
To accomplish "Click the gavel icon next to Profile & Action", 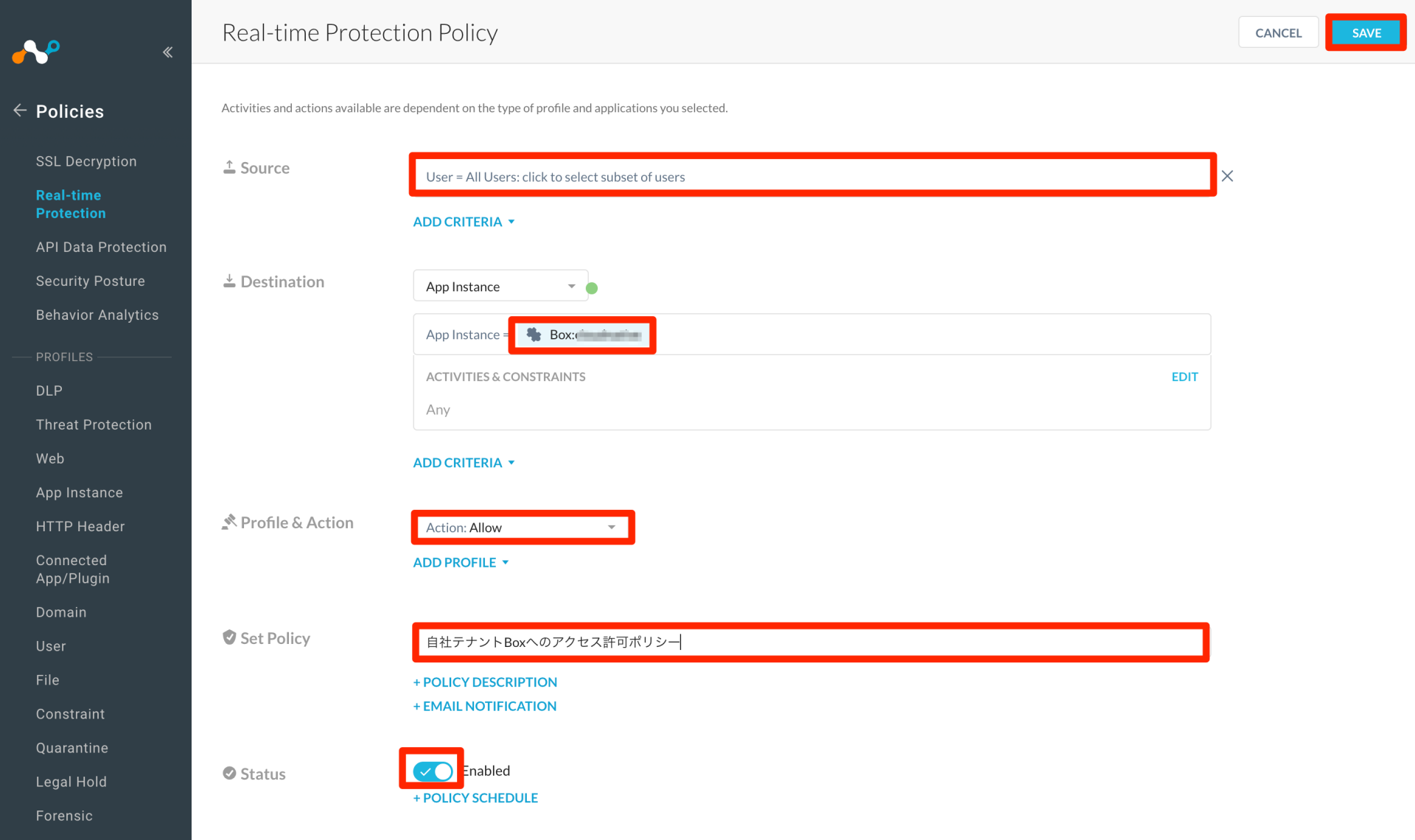I will click(x=229, y=521).
